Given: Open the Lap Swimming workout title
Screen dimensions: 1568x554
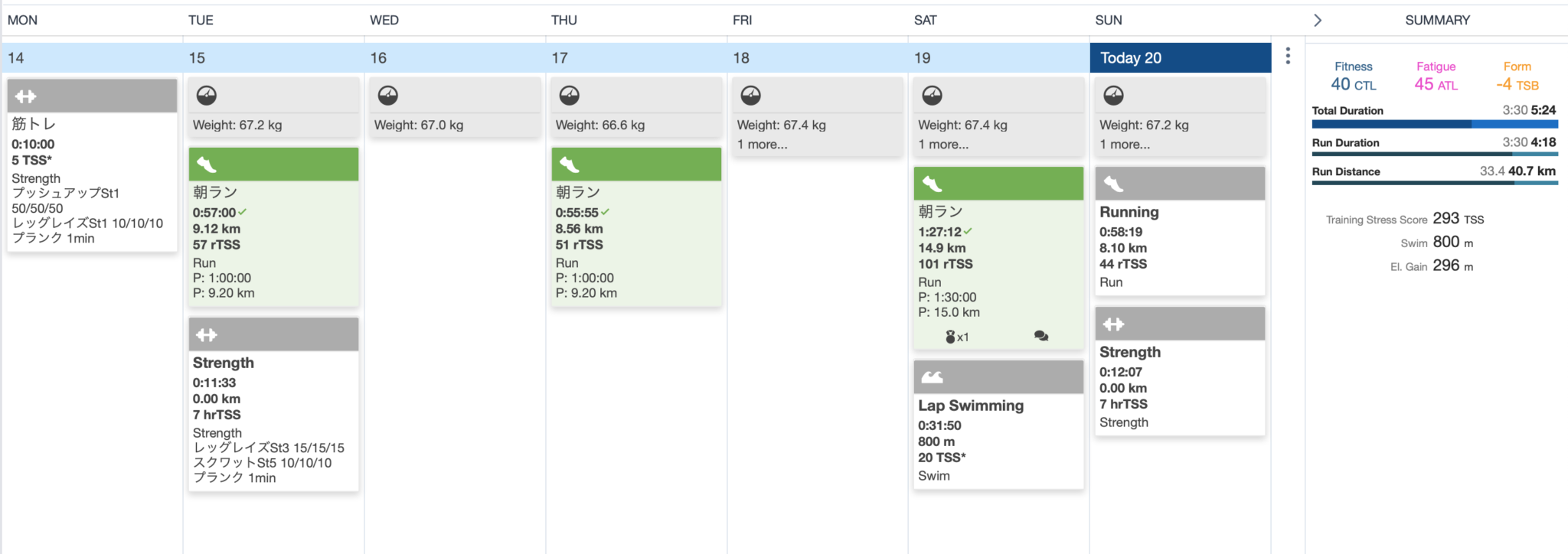Looking at the screenshot, I should coord(971,406).
